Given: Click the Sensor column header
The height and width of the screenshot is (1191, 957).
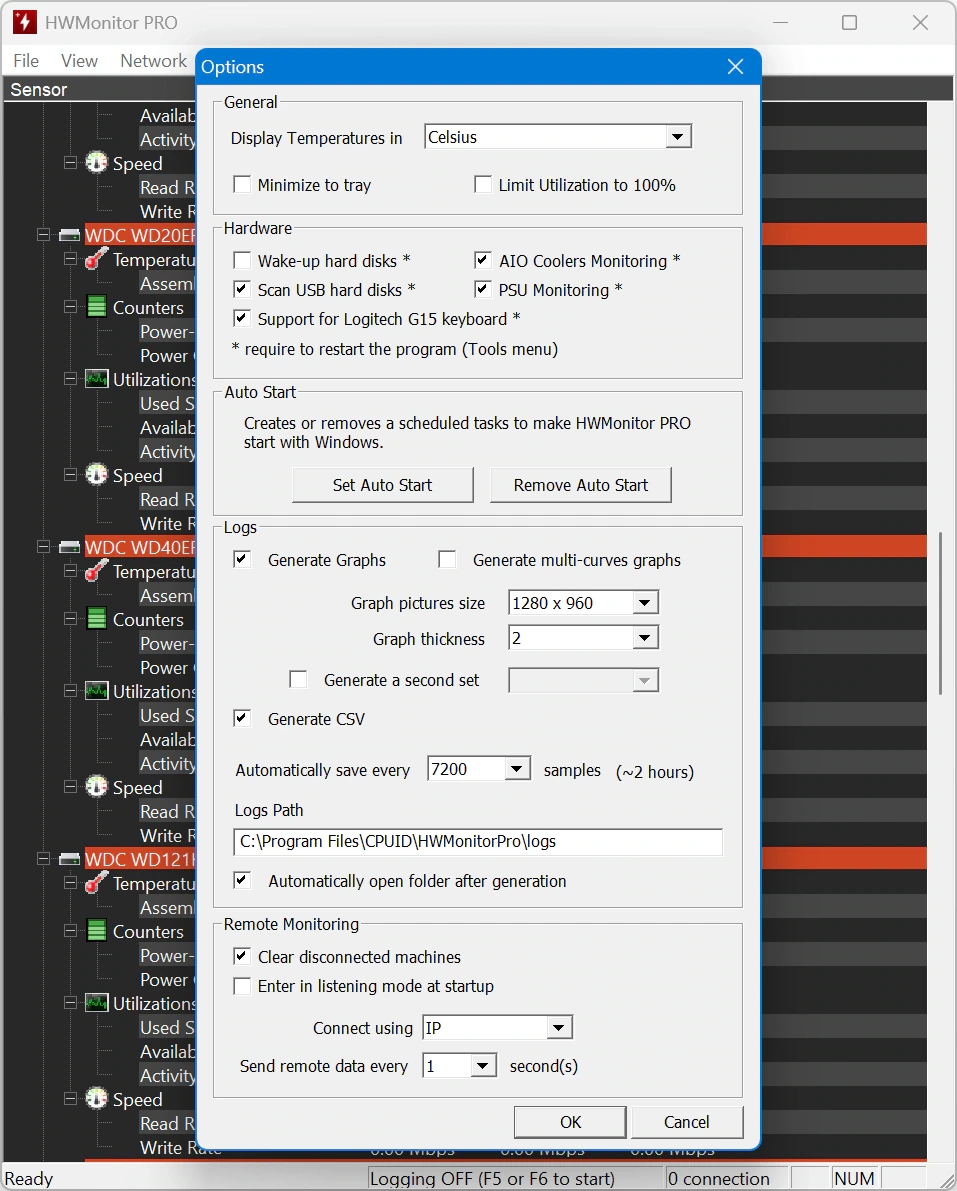Looking at the screenshot, I should (x=99, y=90).
